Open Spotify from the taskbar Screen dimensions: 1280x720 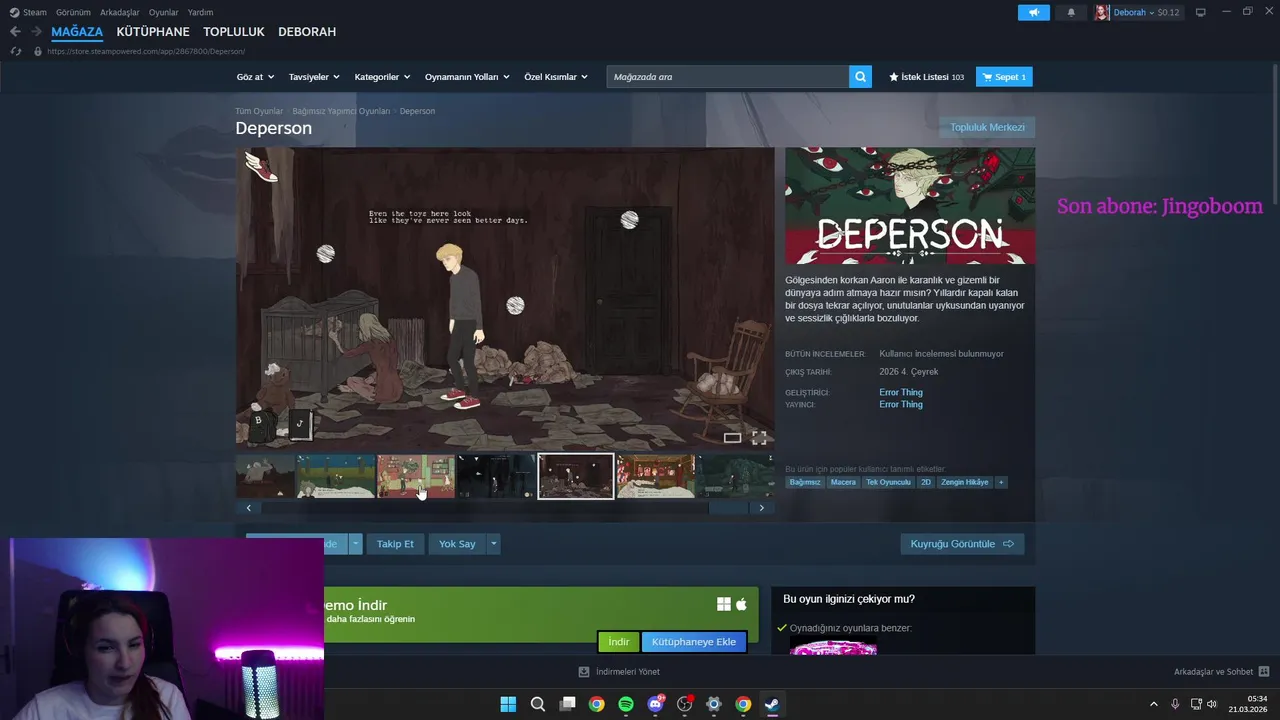coord(626,704)
